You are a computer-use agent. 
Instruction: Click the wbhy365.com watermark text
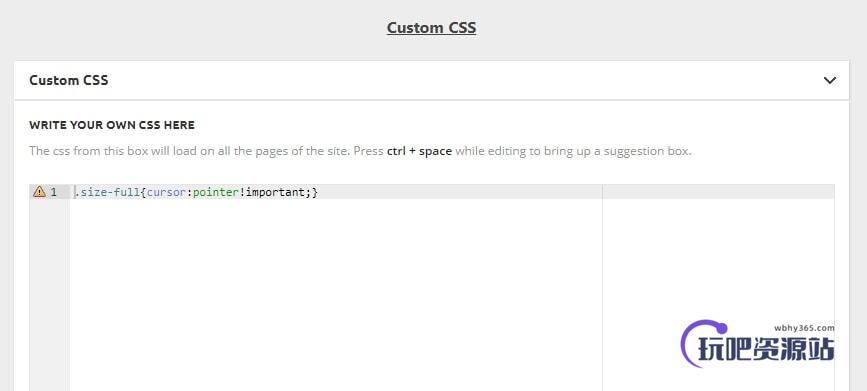point(804,328)
